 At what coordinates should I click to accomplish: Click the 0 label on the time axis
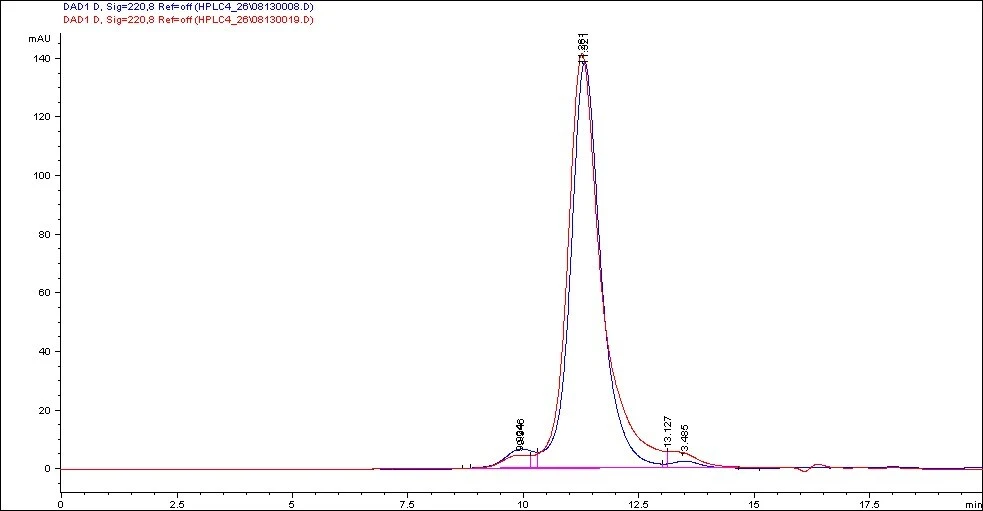[x=61, y=504]
